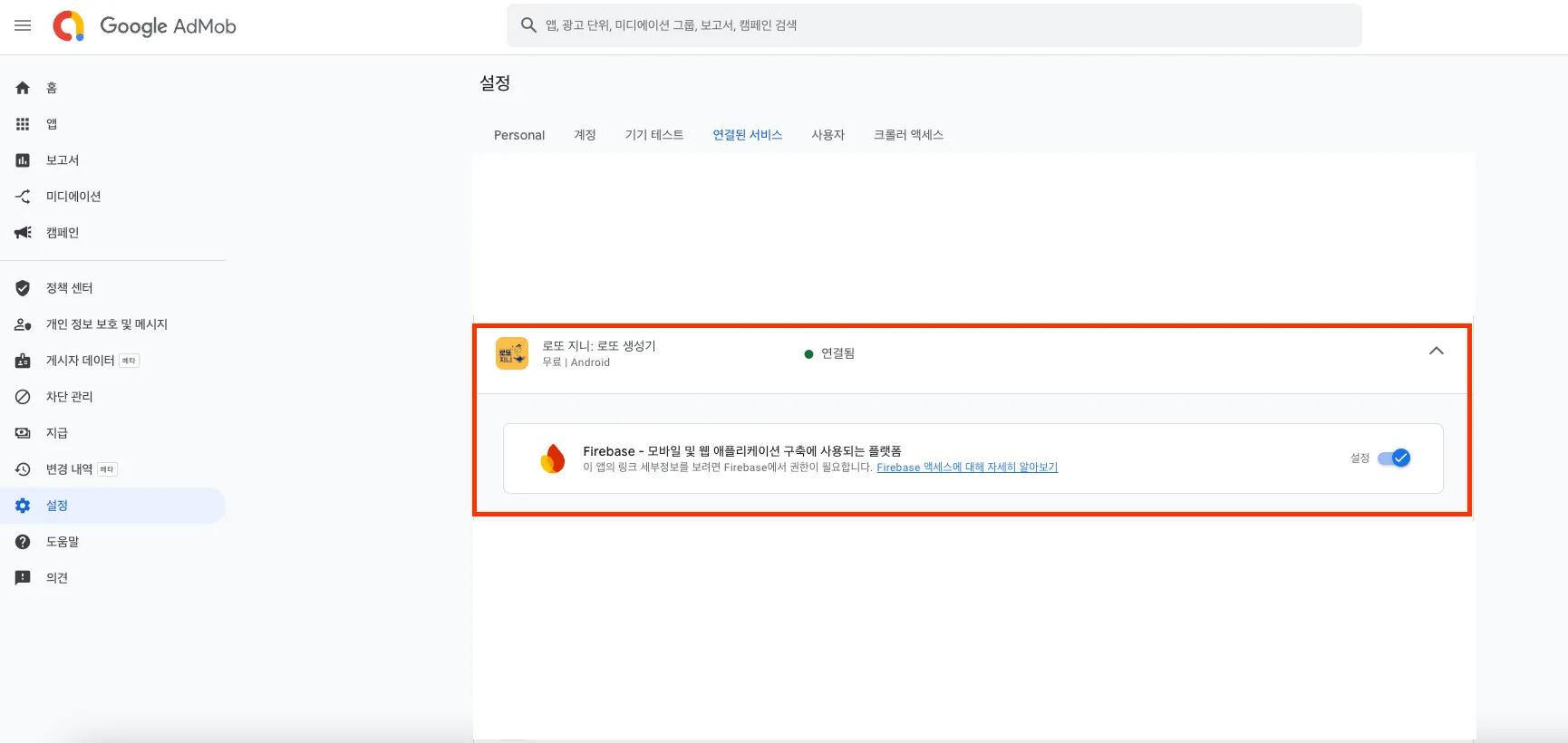Click the change history clock icon
This screenshot has height=743, width=1568.
(x=23, y=469)
